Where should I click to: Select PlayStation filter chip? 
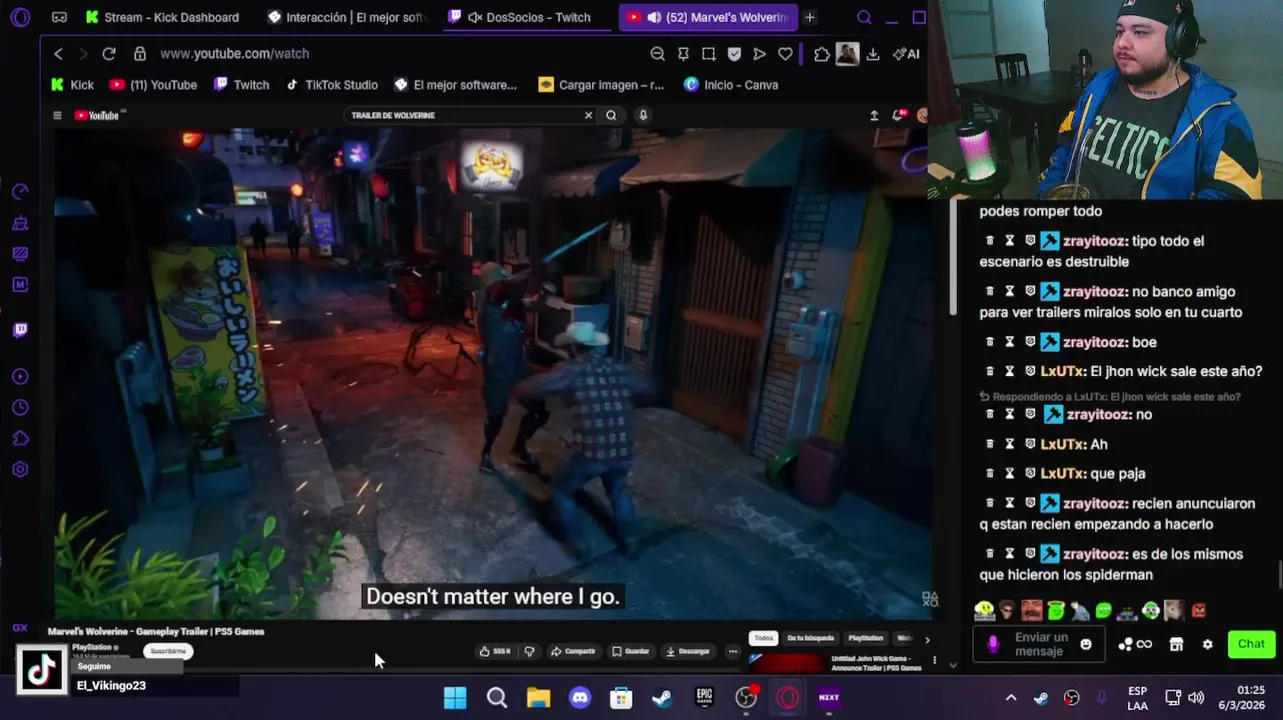click(x=865, y=638)
